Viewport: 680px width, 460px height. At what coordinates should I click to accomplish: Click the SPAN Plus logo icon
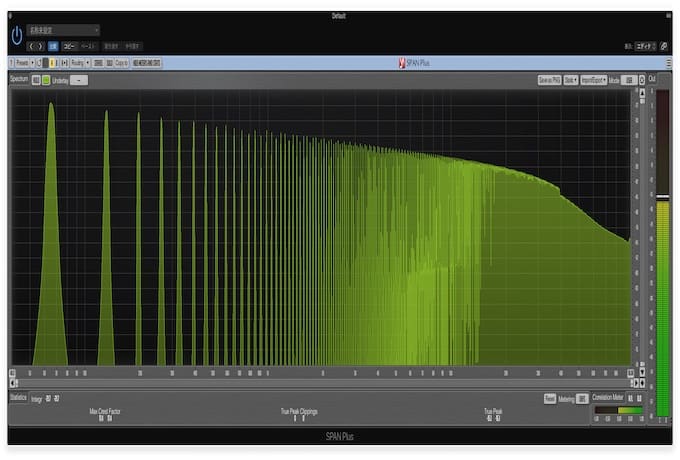(402, 63)
